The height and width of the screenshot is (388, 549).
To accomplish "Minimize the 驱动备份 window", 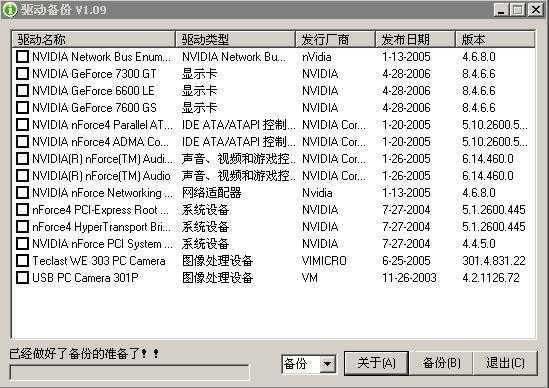I will pos(501,9).
